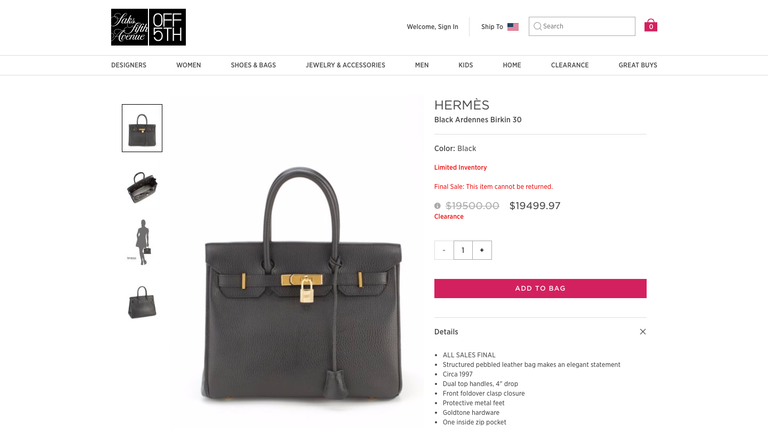Go to Saks Off 5th logo homepage
This screenshot has width=768, height=429.
click(x=148, y=27)
